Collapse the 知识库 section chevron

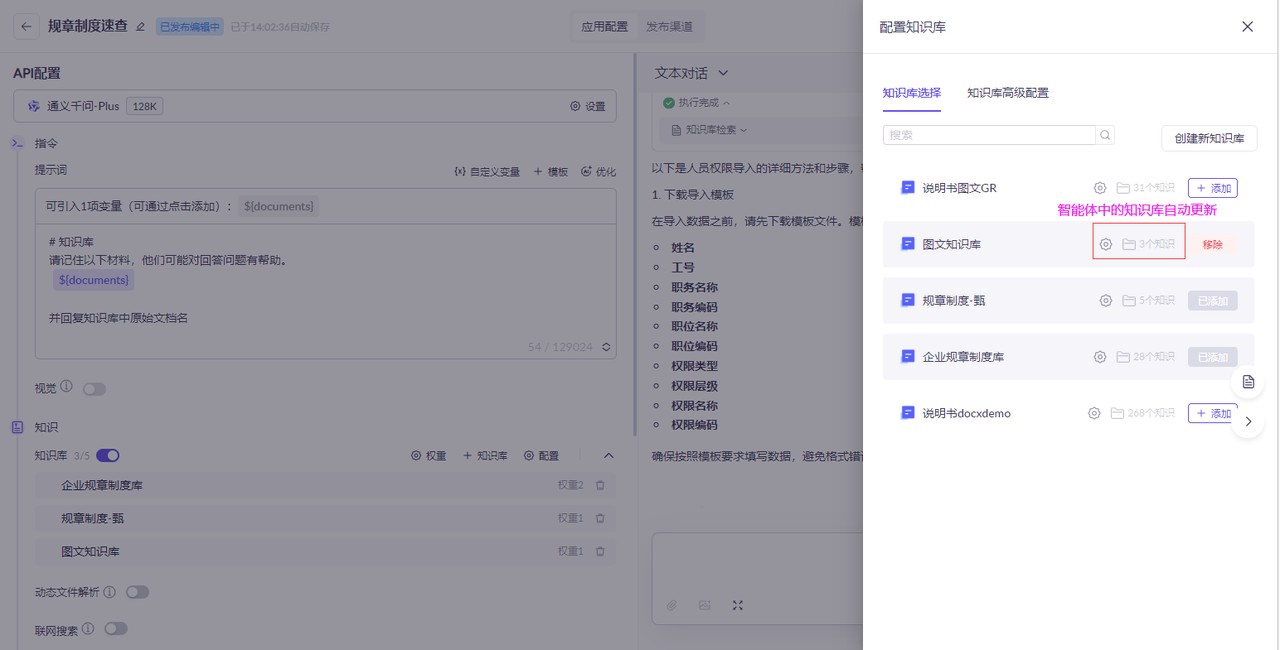click(609, 455)
